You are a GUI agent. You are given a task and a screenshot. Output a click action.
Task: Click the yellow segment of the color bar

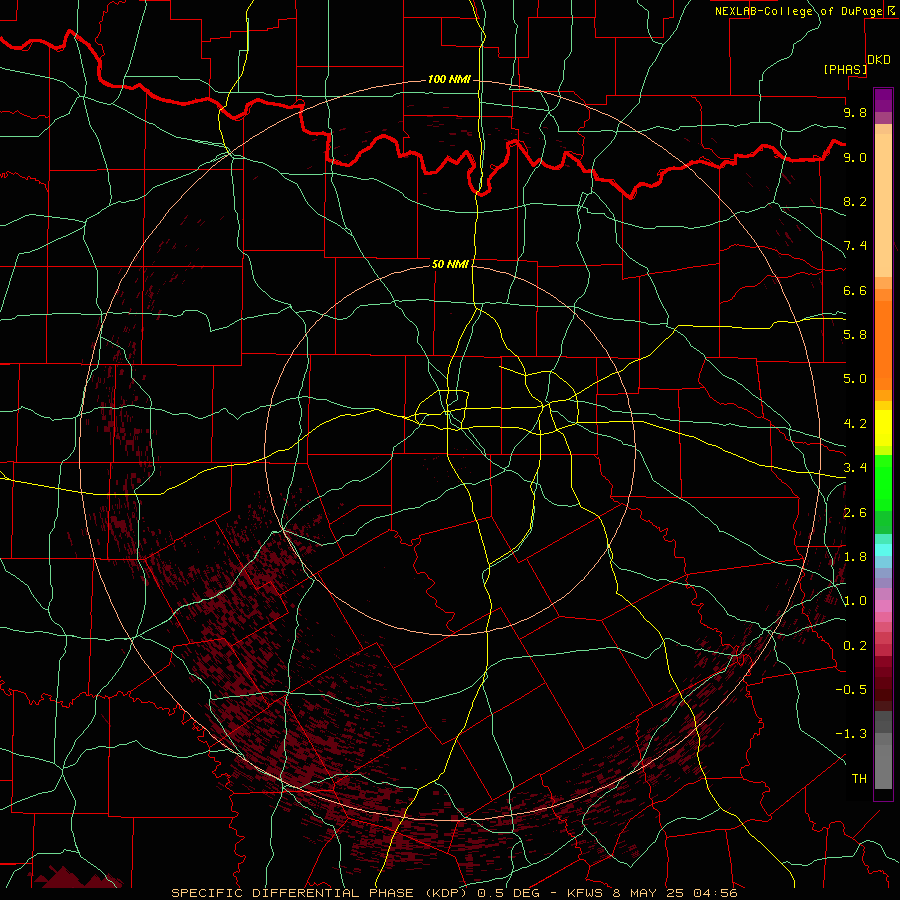pos(883,428)
